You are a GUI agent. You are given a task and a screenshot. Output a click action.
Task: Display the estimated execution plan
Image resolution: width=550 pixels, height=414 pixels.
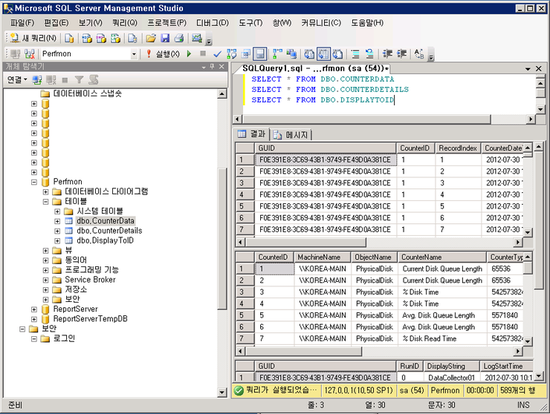[x=232, y=54]
